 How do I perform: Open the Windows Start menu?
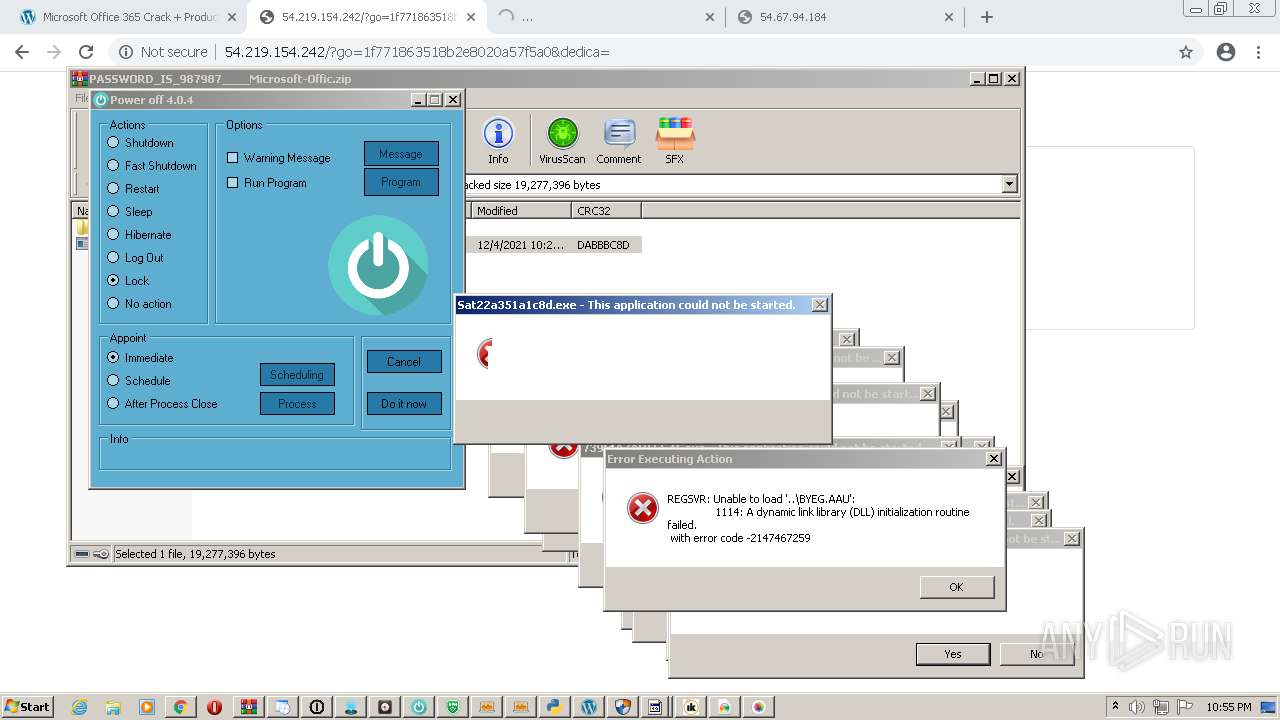pyautogui.click(x=28, y=707)
